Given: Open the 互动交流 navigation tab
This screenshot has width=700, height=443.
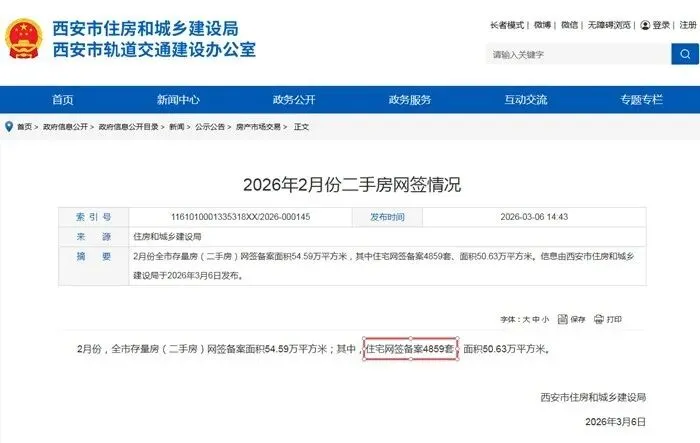Looking at the screenshot, I should click(526, 100).
